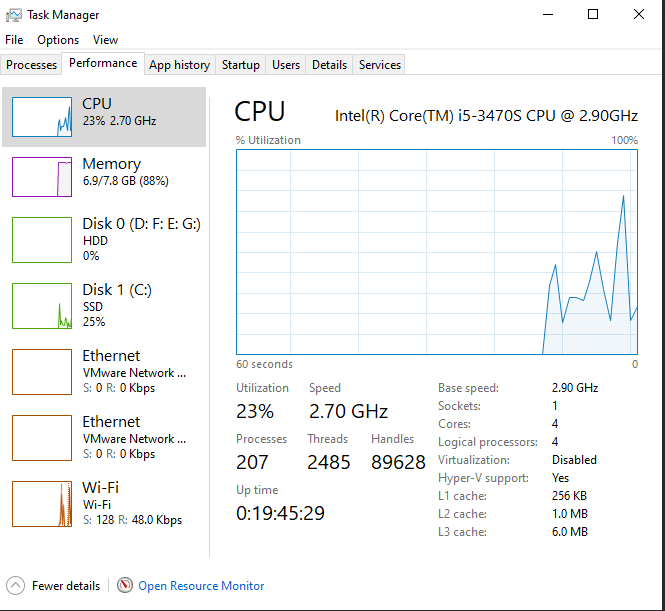Open the Options menu
The width and height of the screenshot is (665, 611).
tap(58, 40)
